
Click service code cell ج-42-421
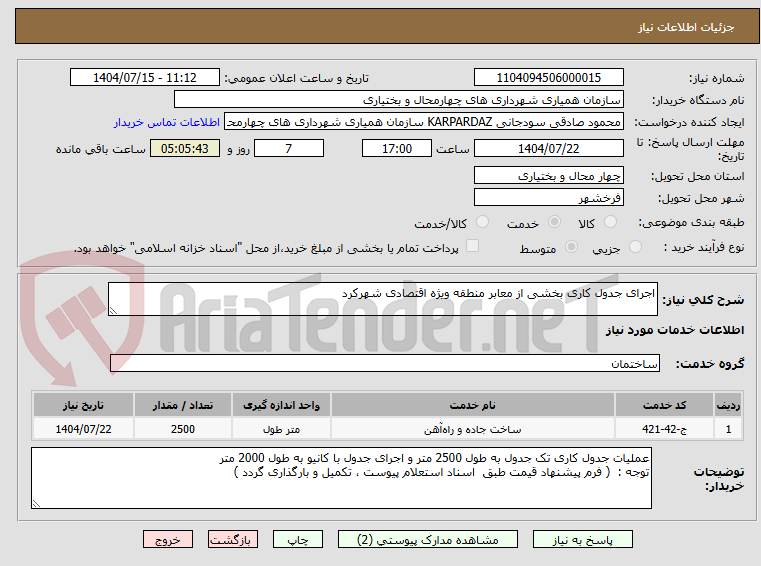tap(664, 429)
